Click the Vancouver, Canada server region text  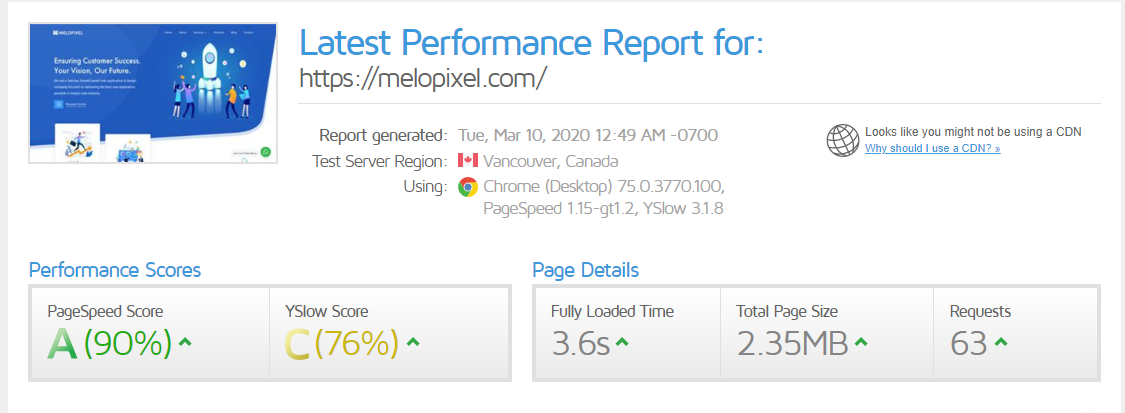point(551,161)
